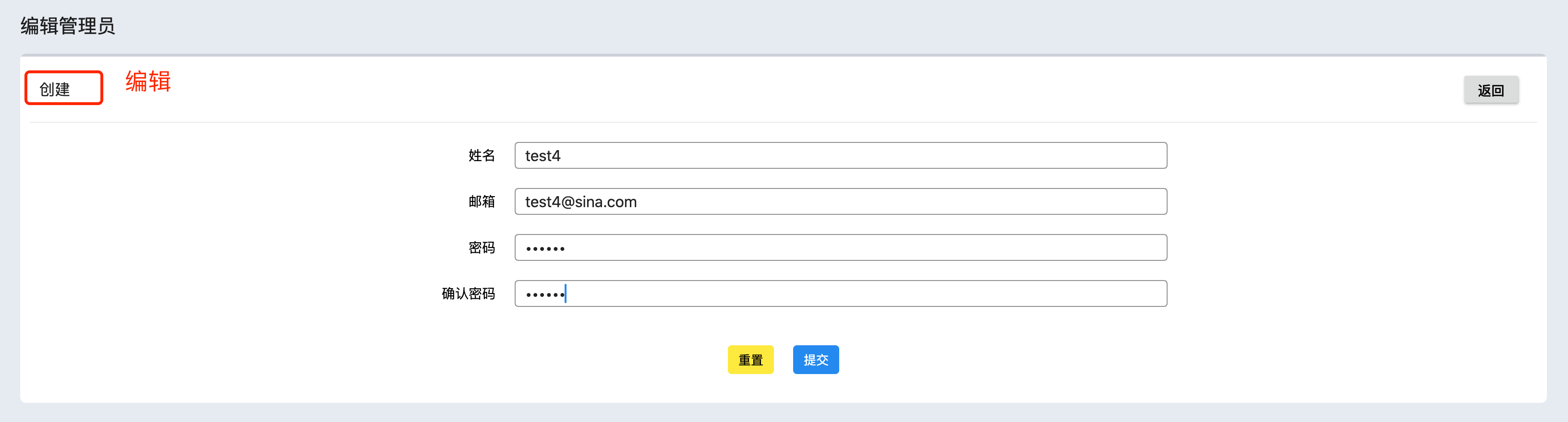
Task: Select the 密码 password field
Action: click(x=841, y=247)
